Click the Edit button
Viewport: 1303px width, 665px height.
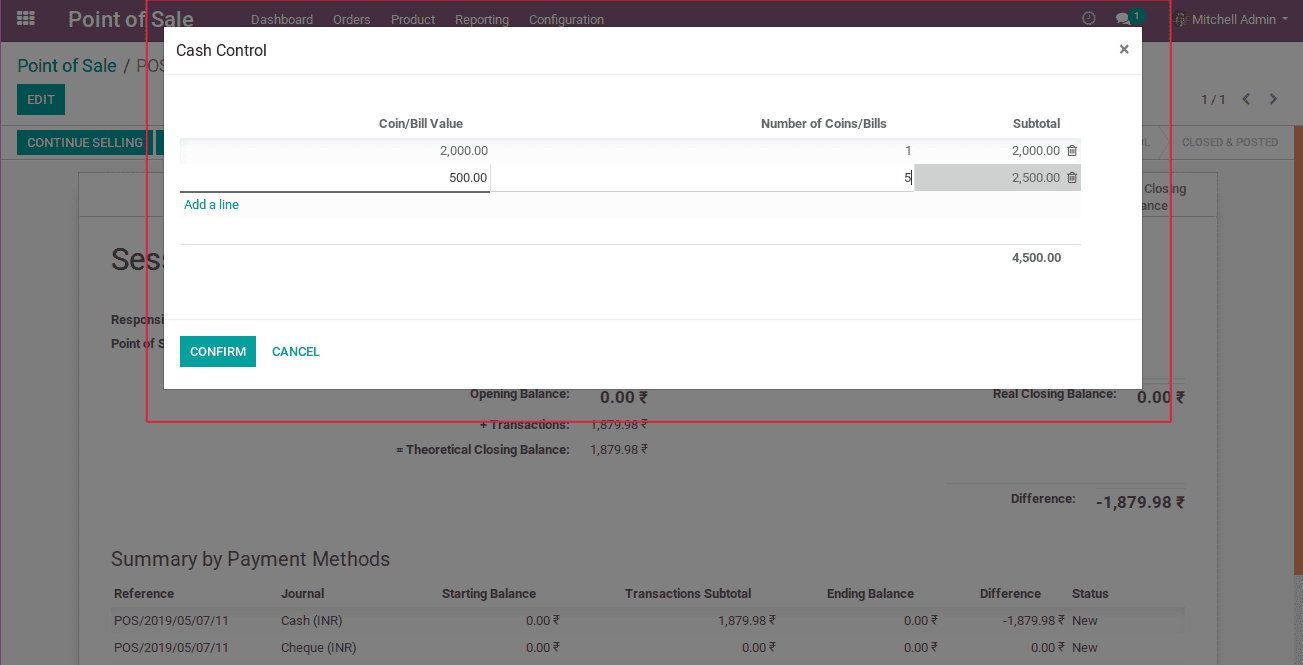[x=41, y=100]
